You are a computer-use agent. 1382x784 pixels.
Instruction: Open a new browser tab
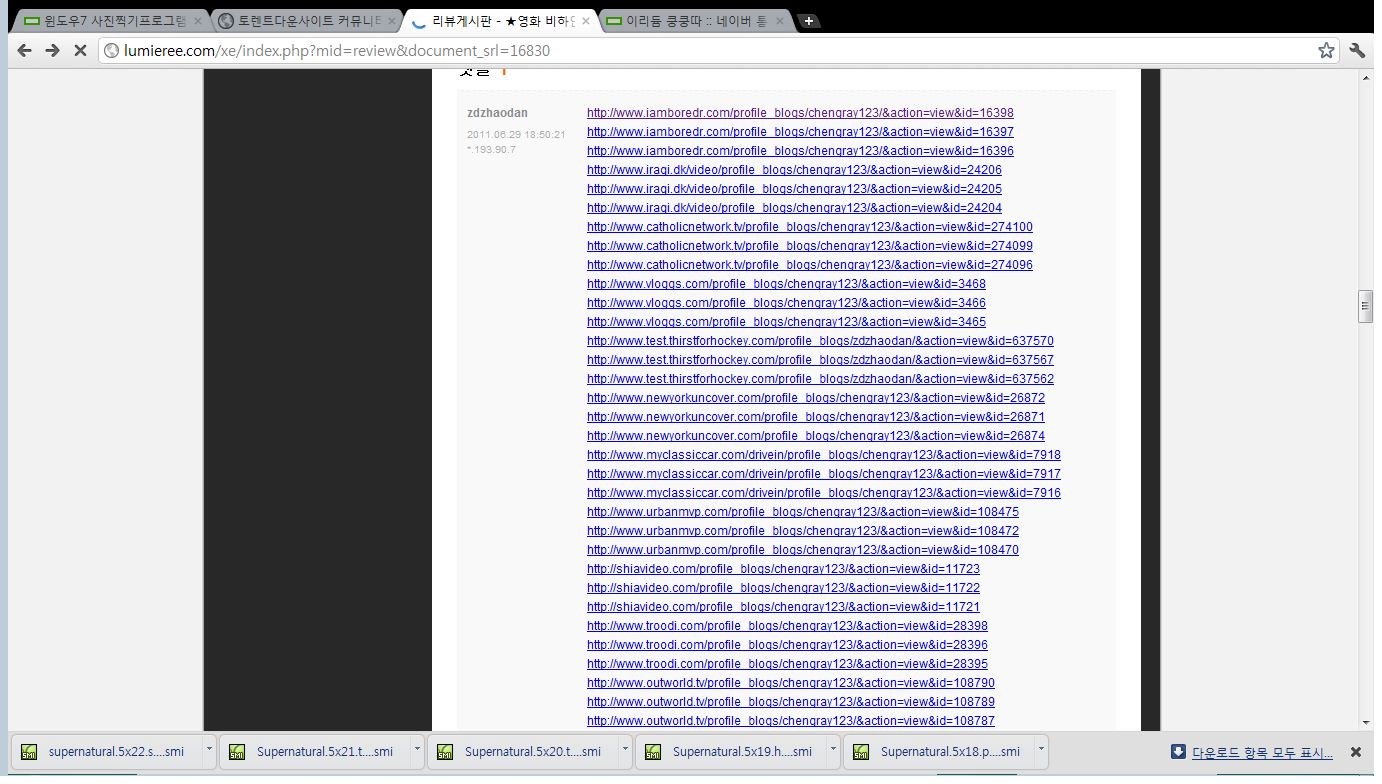tap(809, 21)
